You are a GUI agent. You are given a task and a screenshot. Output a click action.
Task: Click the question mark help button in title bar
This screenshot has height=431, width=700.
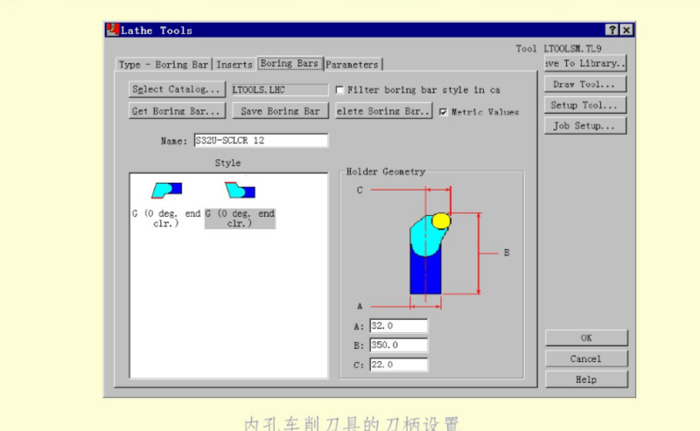tap(612, 31)
